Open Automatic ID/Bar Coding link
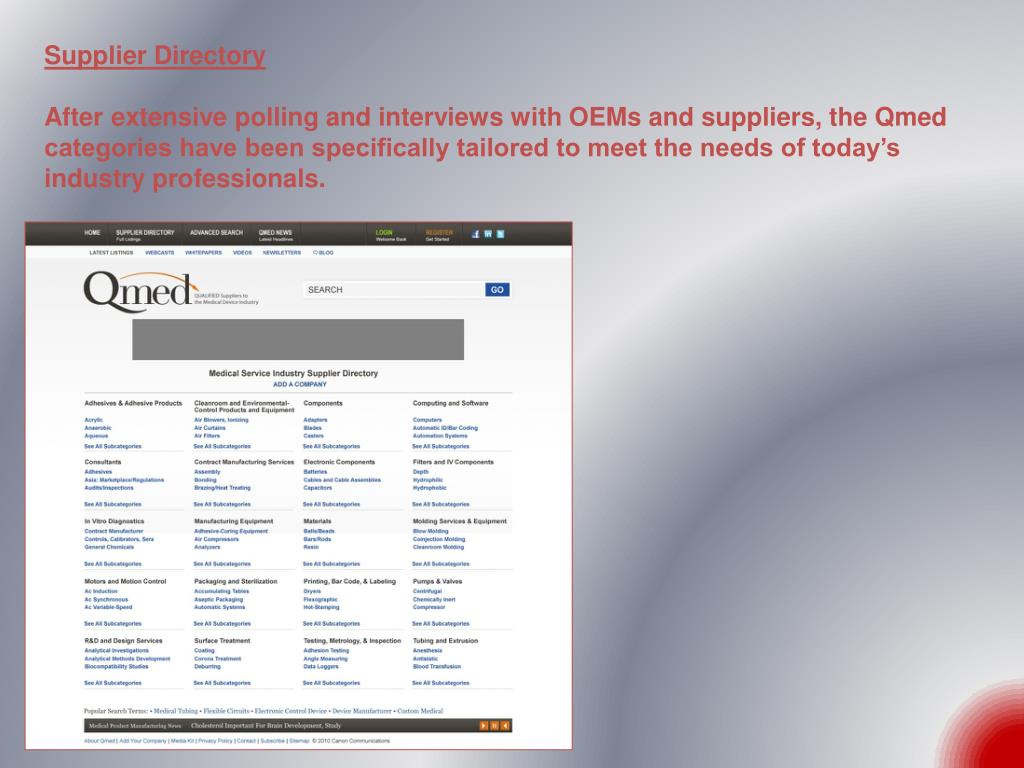Viewport: 1024px width, 768px height. 445,428
